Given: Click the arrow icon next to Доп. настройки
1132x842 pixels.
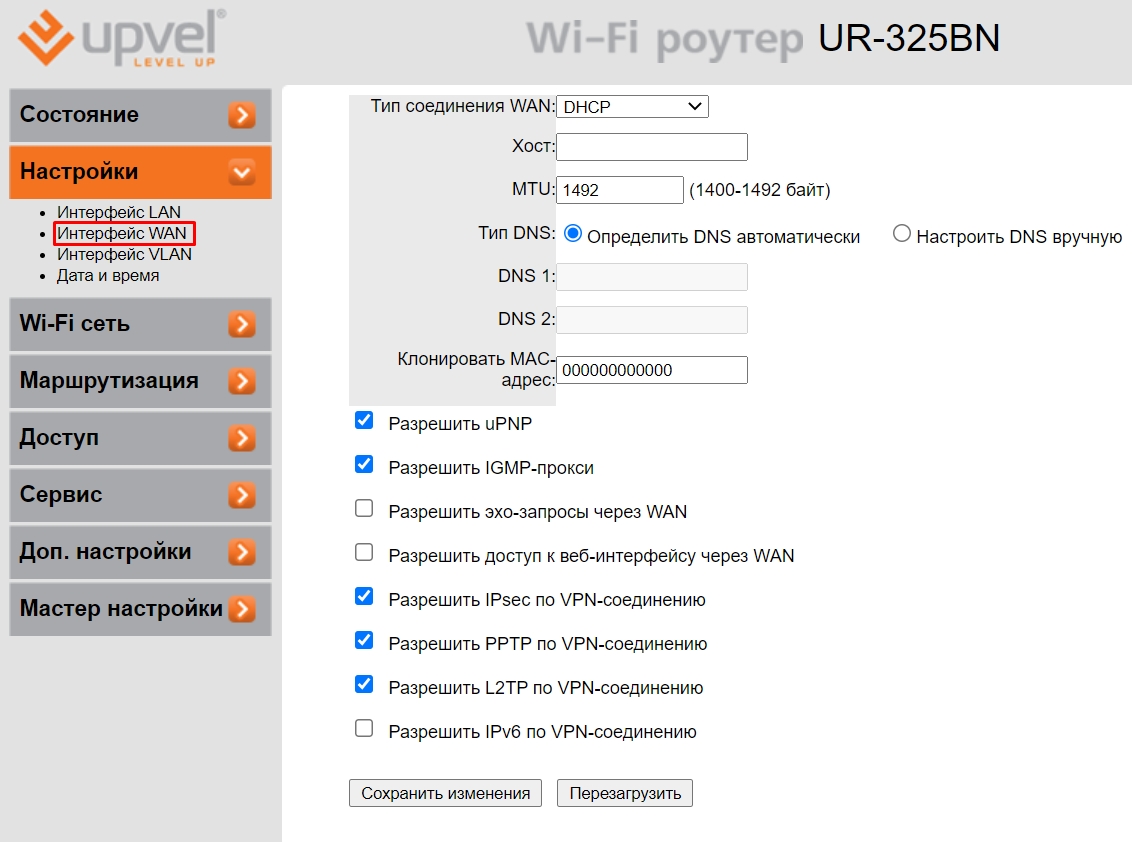Looking at the screenshot, I should (x=242, y=552).
